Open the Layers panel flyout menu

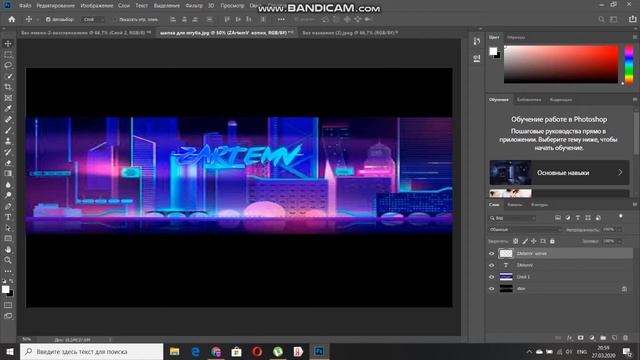pos(635,204)
